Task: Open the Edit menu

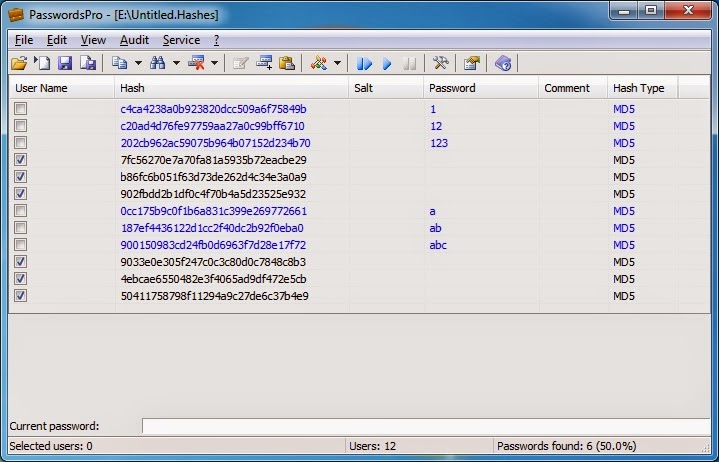Action: point(57,40)
